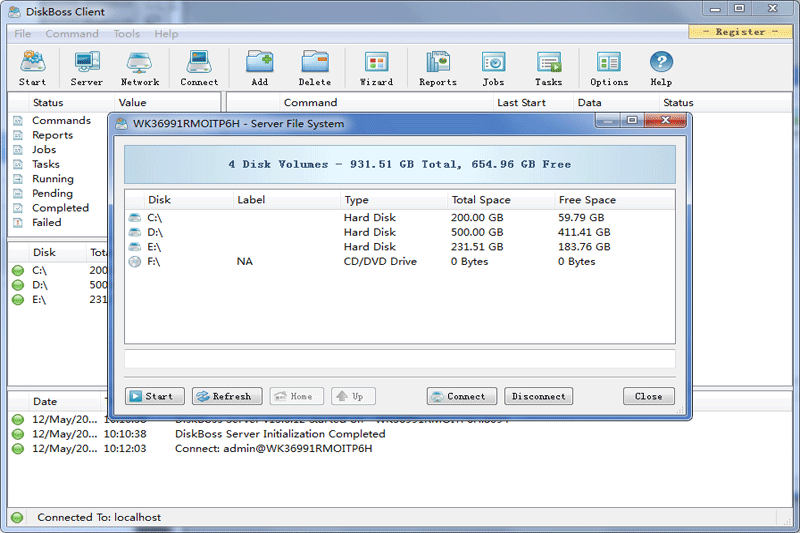Click the path input field in dialog

[x=399, y=359]
